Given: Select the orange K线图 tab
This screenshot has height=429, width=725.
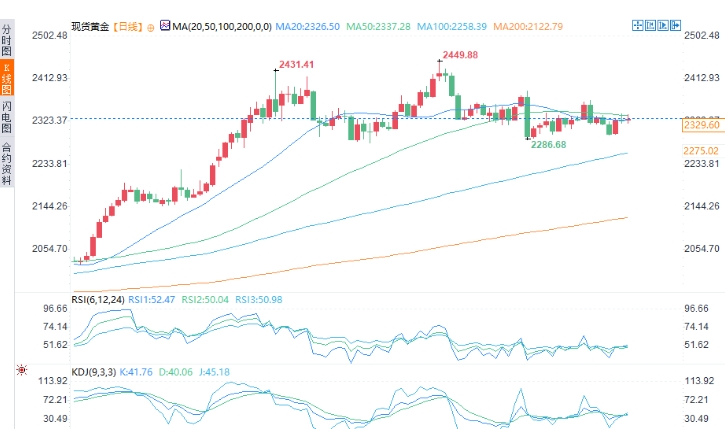Looking at the screenshot, I should click(6, 78).
